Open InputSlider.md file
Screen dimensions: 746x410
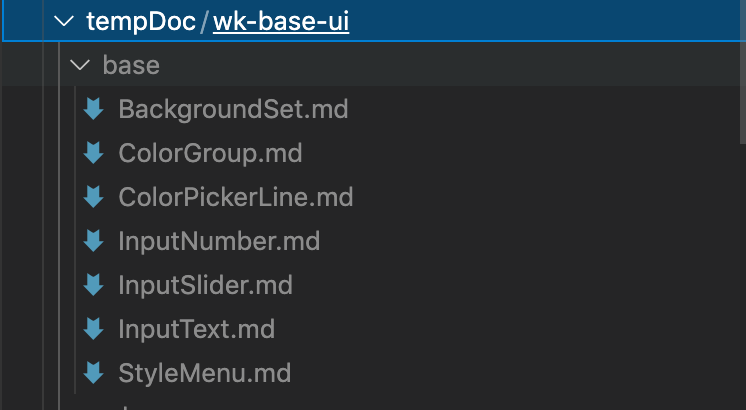206,285
